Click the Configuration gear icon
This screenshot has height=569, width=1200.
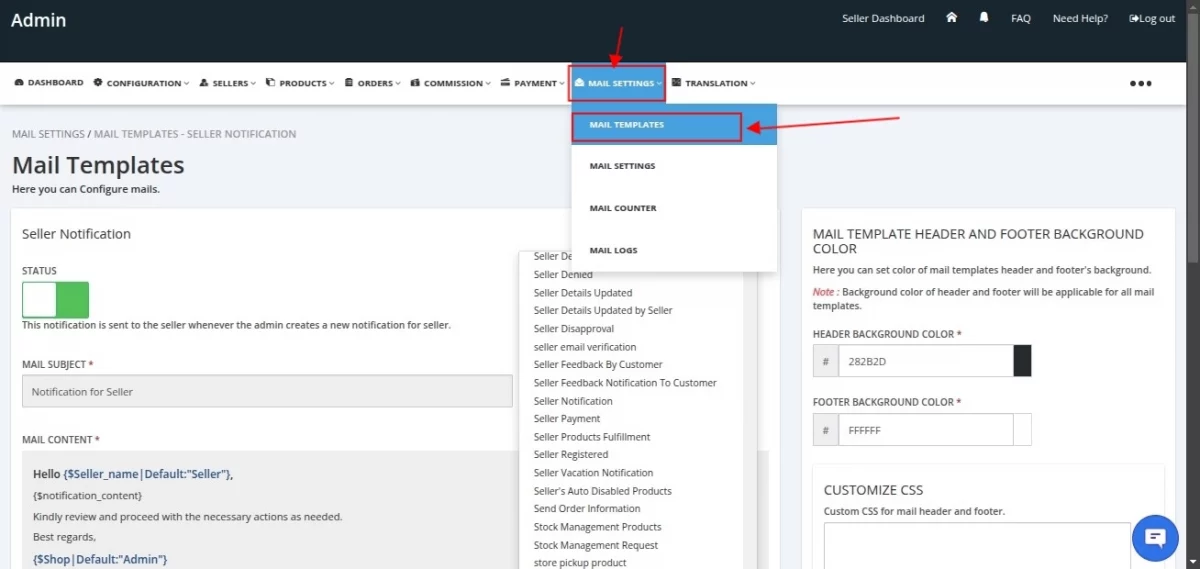point(98,83)
